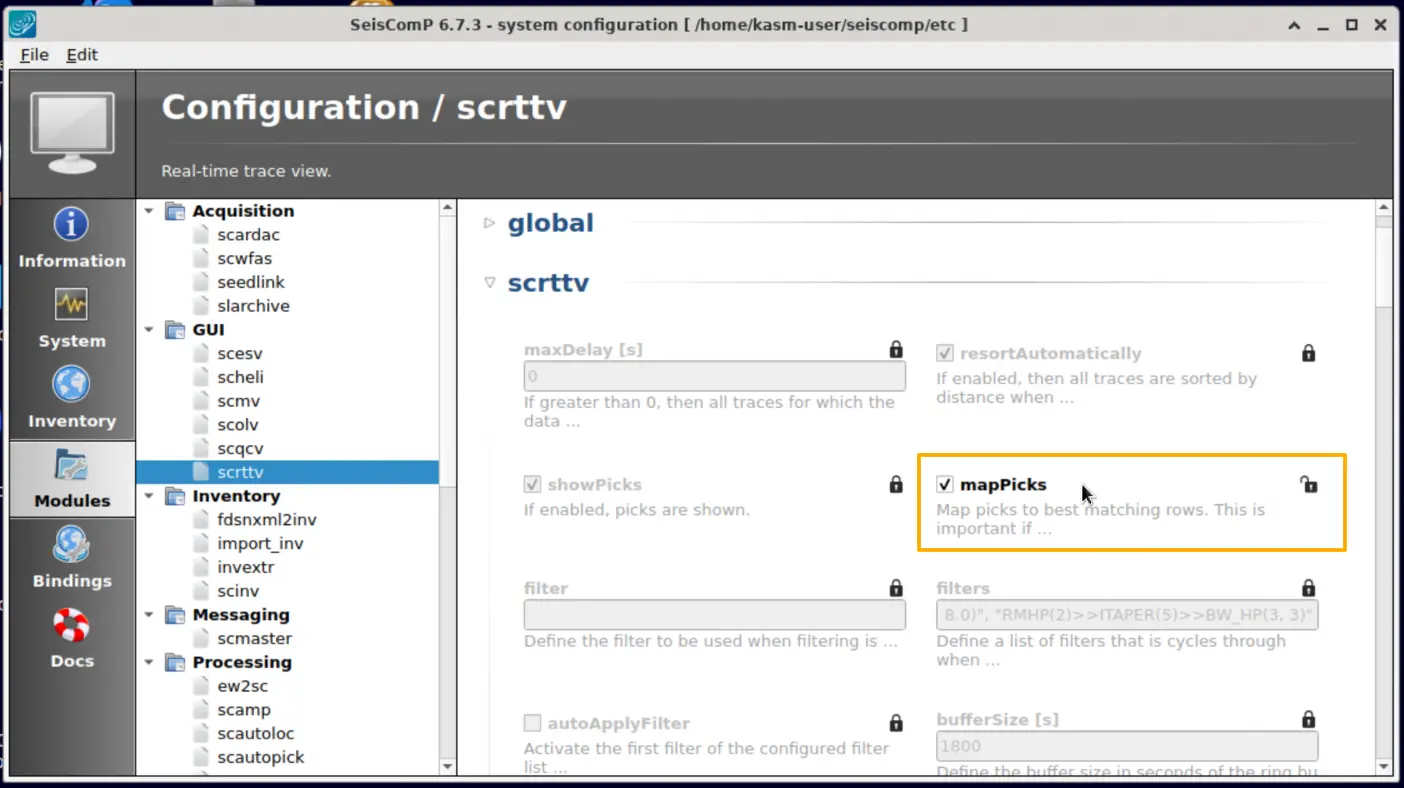Click the Messaging folder icon
The height and width of the screenshot is (788, 1404).
tap(175, 615)
